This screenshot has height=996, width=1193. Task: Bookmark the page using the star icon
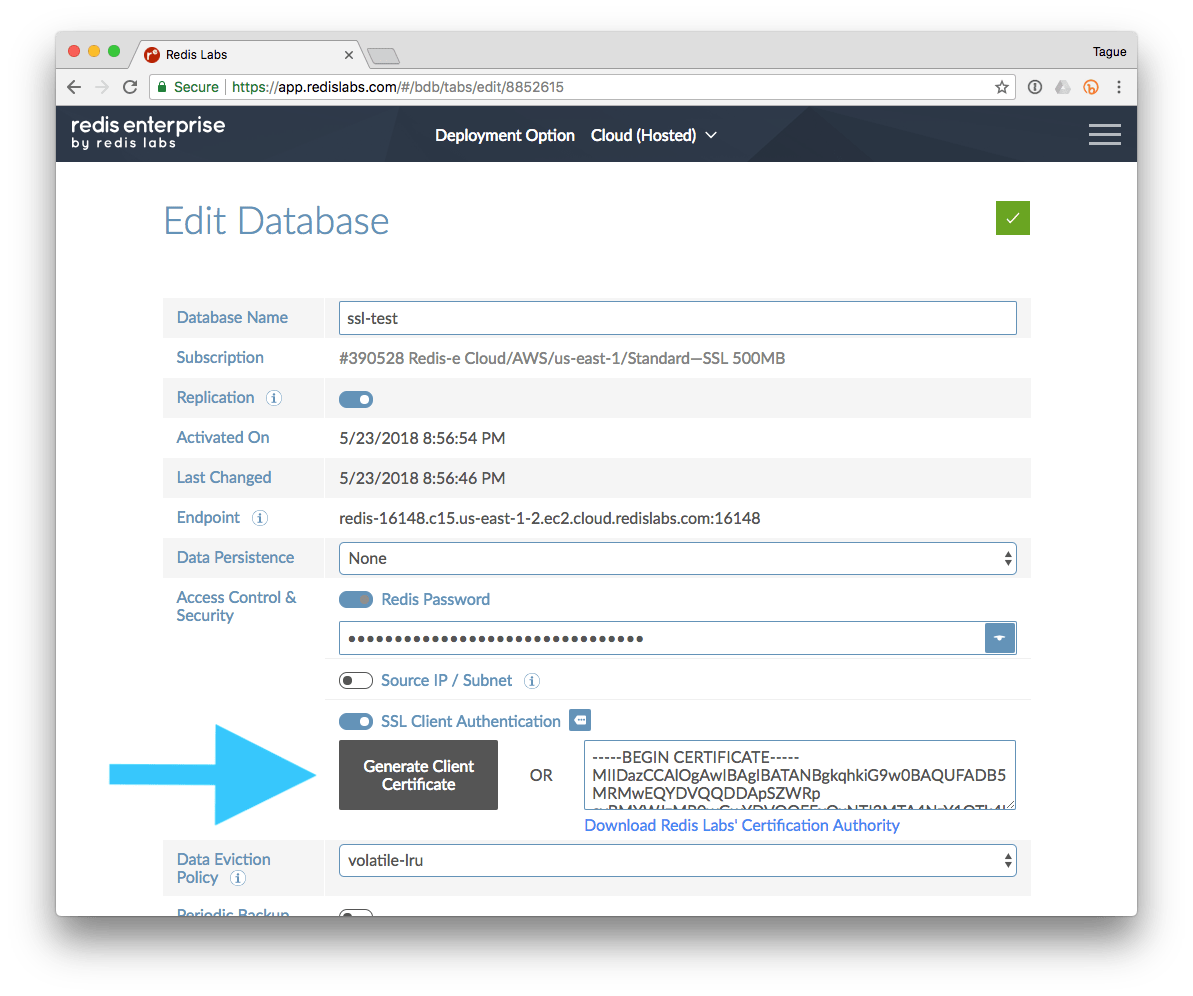click(1001, 87)
